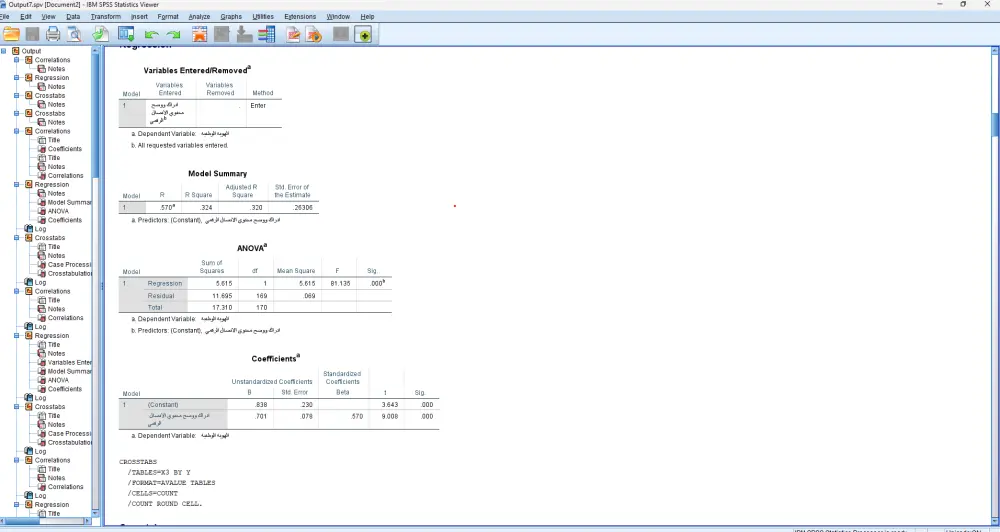Click the outline pane scroll-down arrow
This screenshot has width=1000, height=532.
96,513
